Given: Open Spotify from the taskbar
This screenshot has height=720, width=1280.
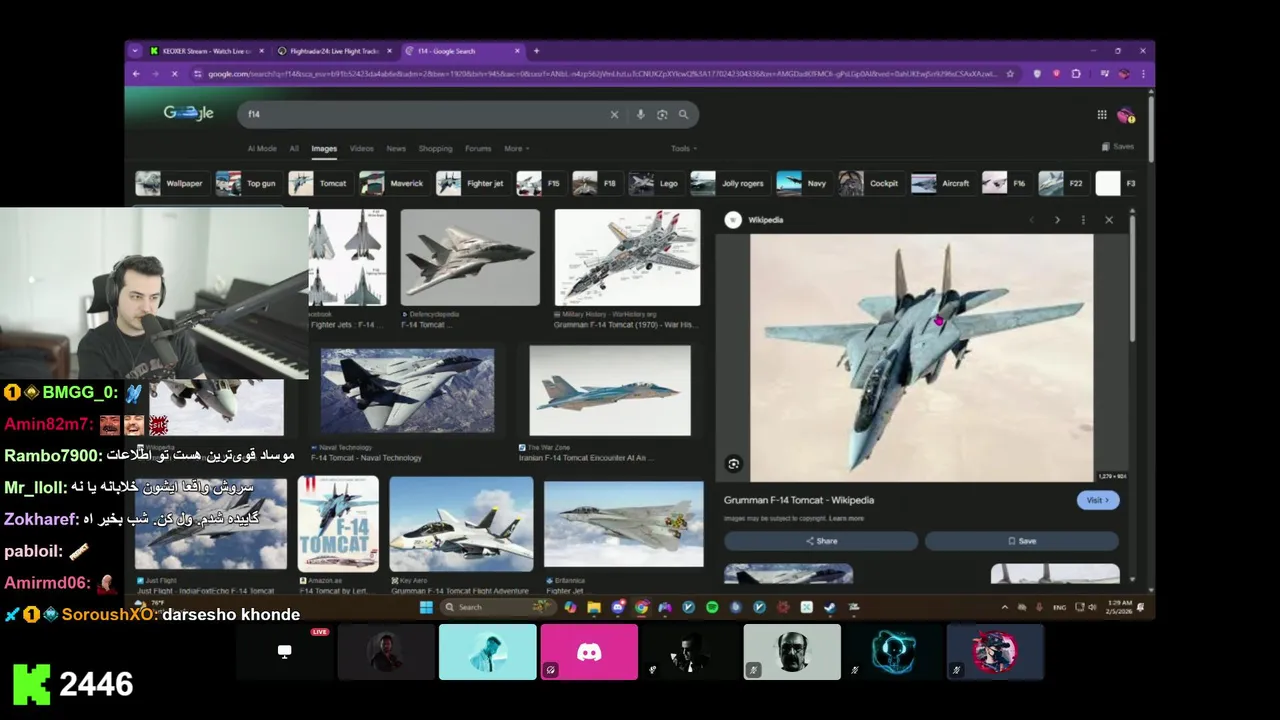Looking at the screenshot, I should point(712,607).
